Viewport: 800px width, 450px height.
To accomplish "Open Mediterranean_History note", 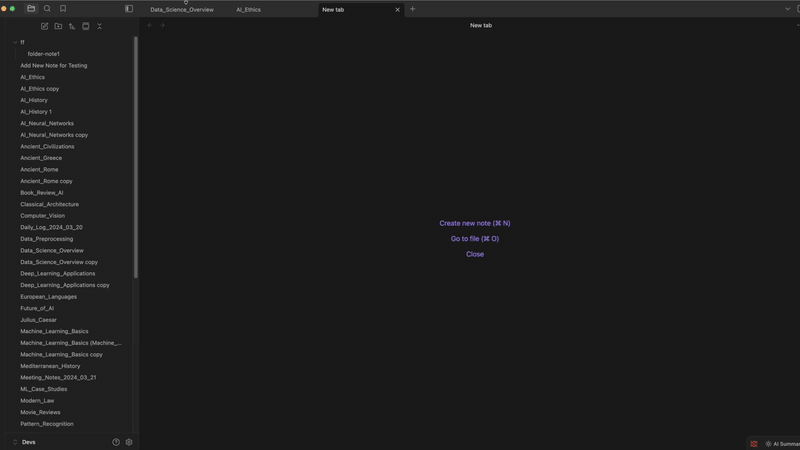I will point(50,366).
